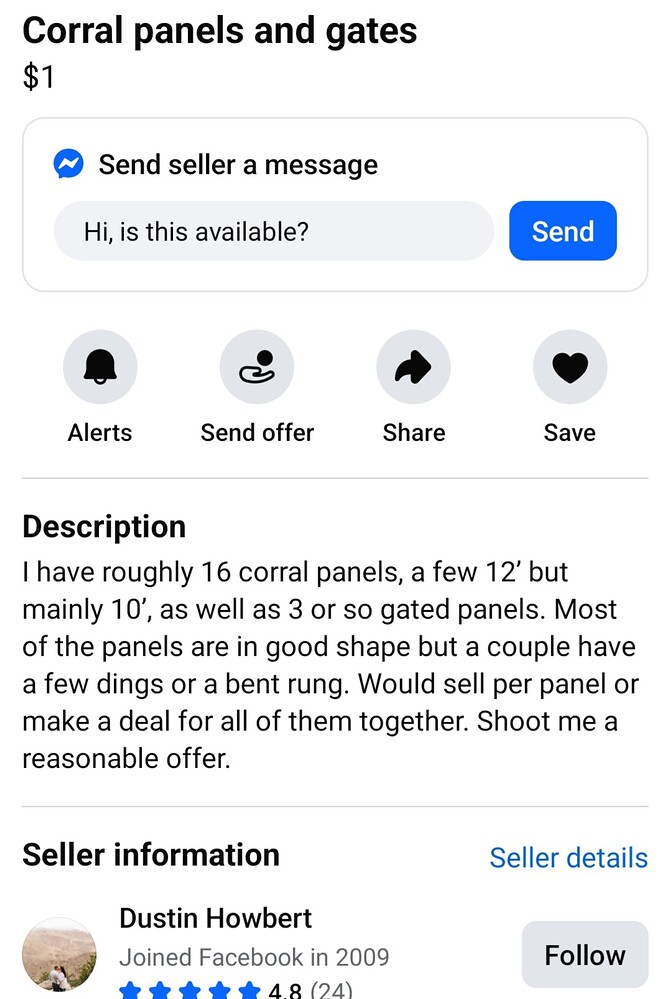
Task: Click the first blue star in the seller rating
Action: tap(129, 990)
